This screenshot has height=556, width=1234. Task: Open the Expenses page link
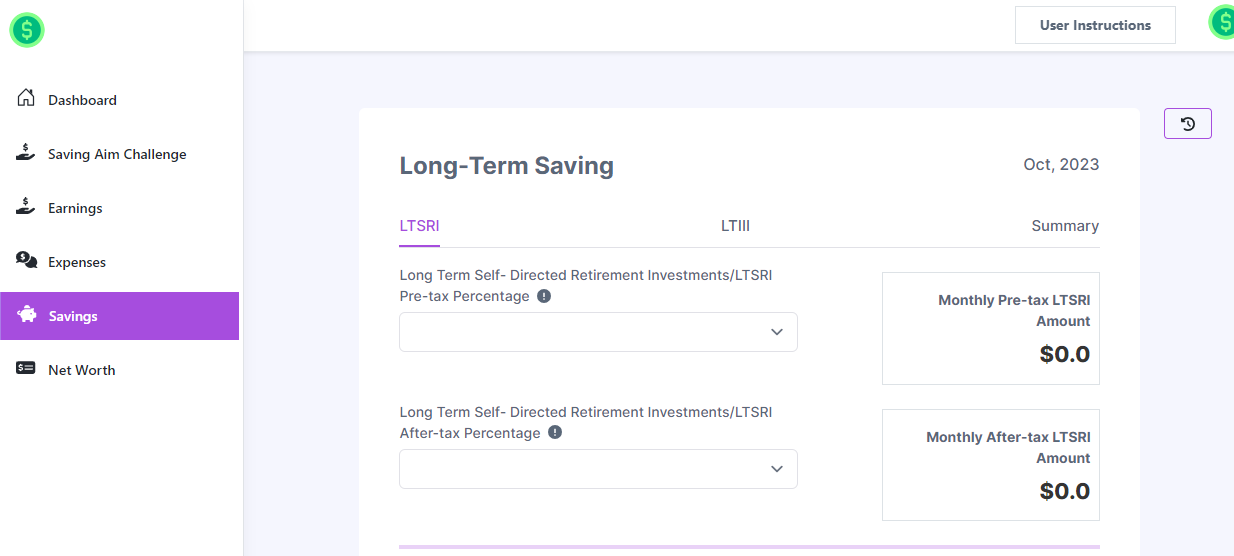tap(77, 262)
